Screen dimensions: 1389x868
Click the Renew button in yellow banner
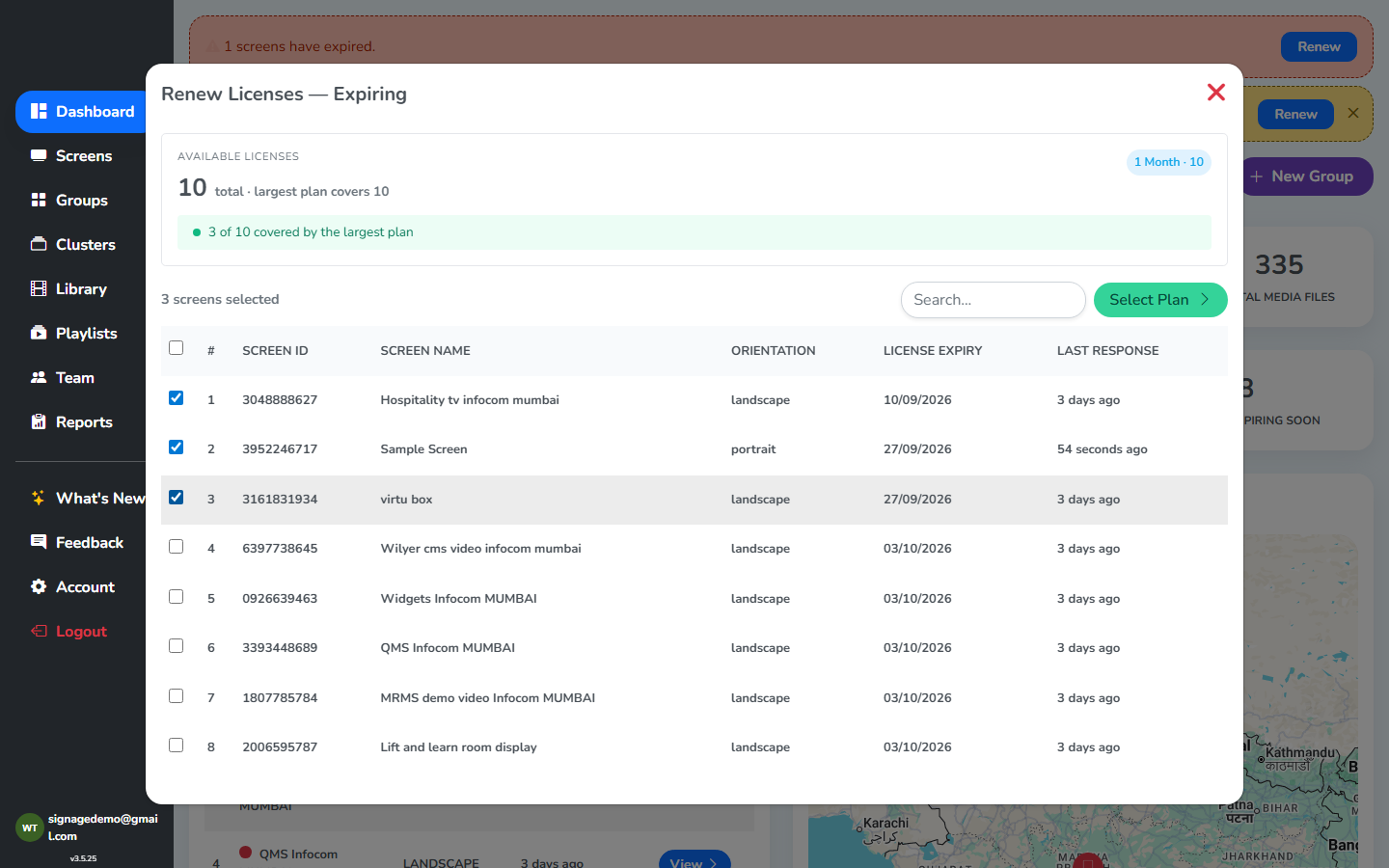point(1295,114)
